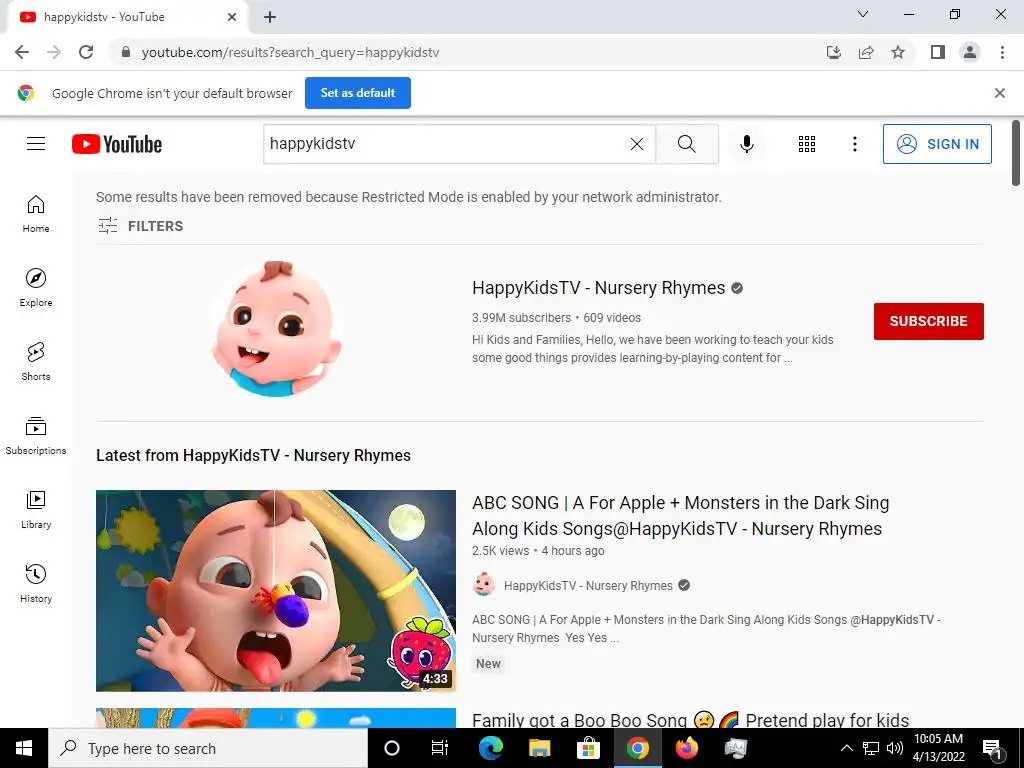
Task: Open HappyKidsTV - Nursery Rhymes channel title
Action: coord(598,288)
